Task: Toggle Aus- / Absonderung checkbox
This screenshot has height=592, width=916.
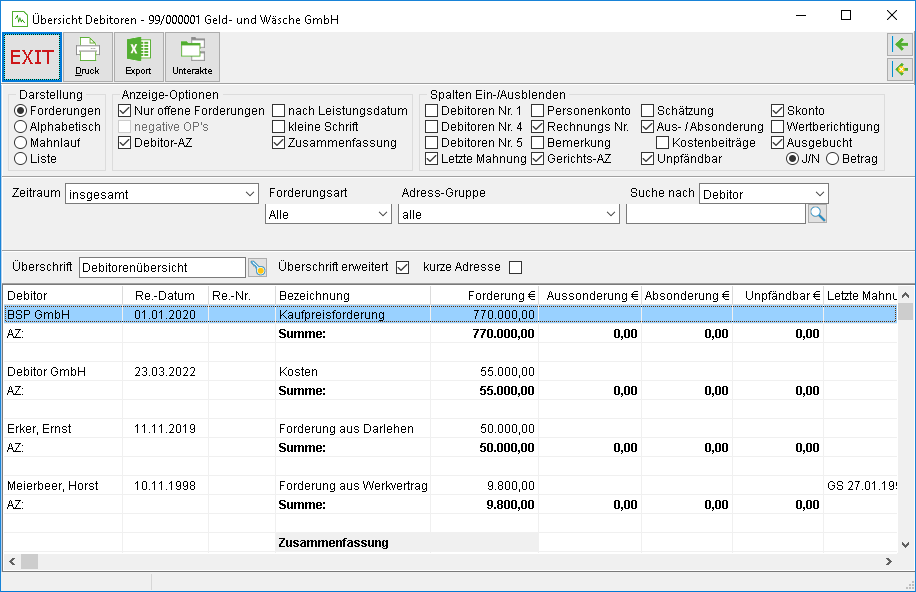Action: (647, 126)
